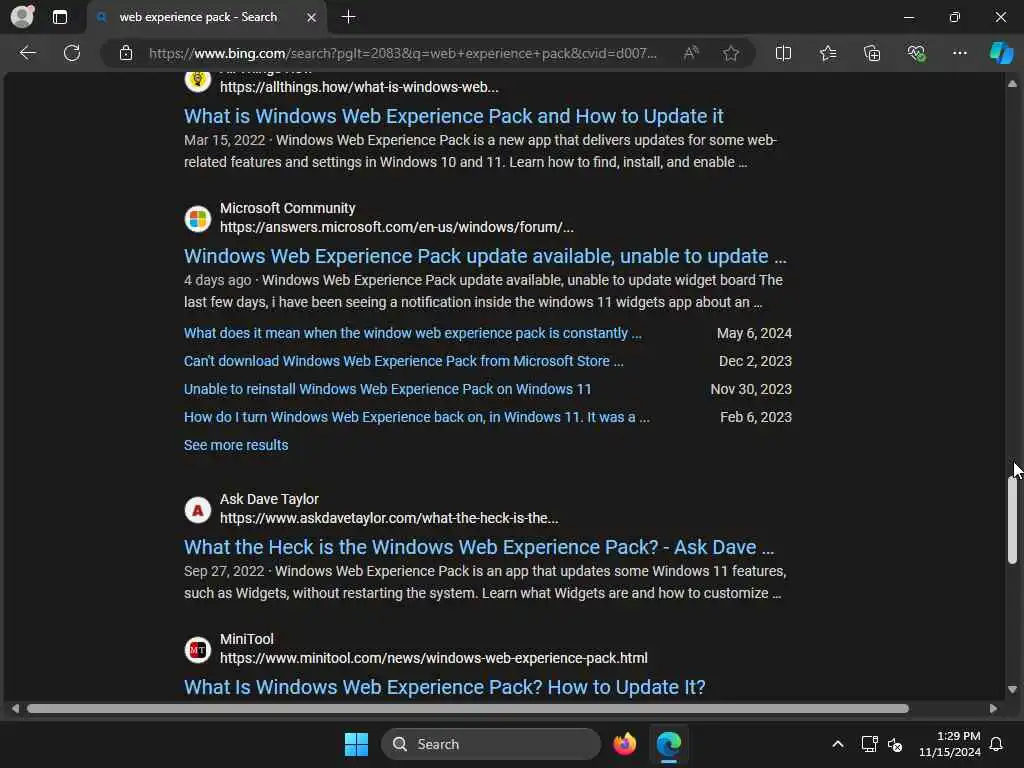View site information lock icon
The image size is (1024, 768).
click(126, 53)
